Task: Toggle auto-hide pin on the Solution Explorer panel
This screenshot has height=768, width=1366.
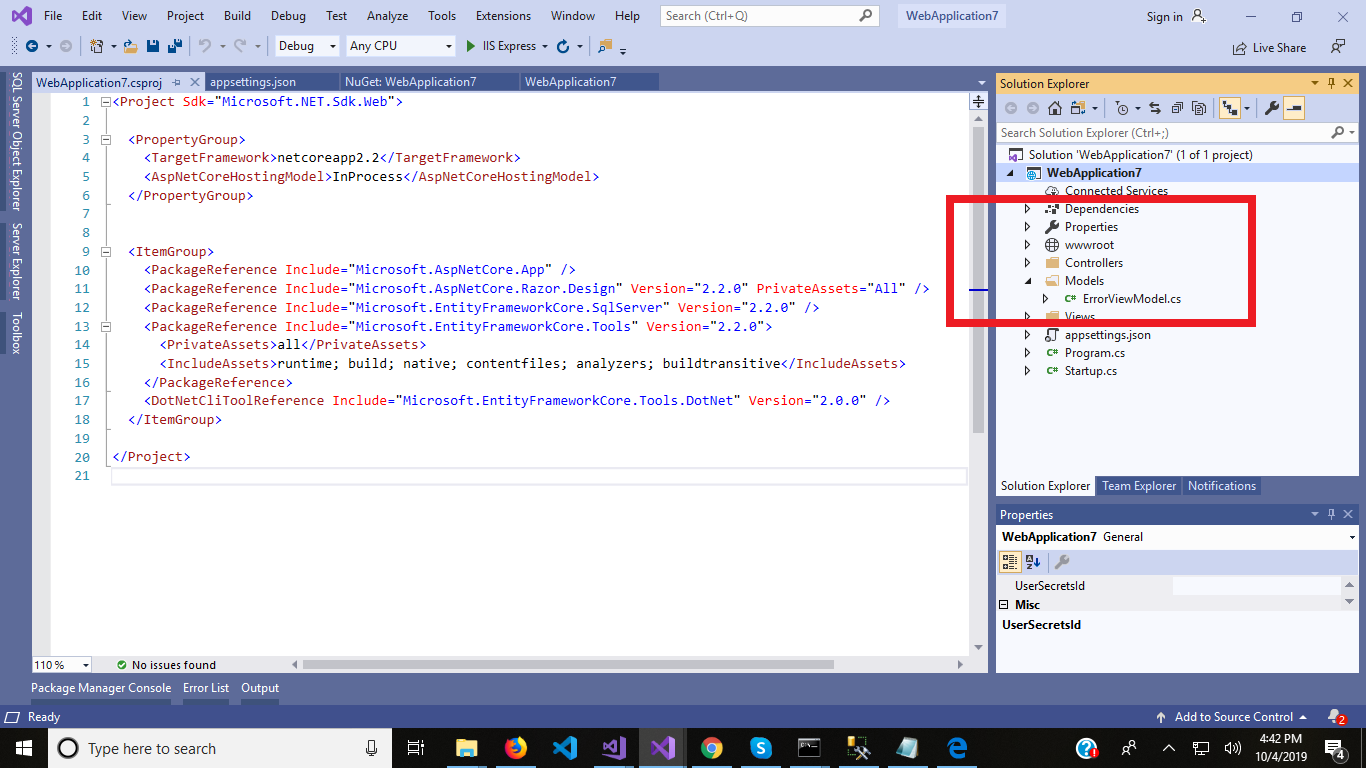Action: tap(1331, 83)
